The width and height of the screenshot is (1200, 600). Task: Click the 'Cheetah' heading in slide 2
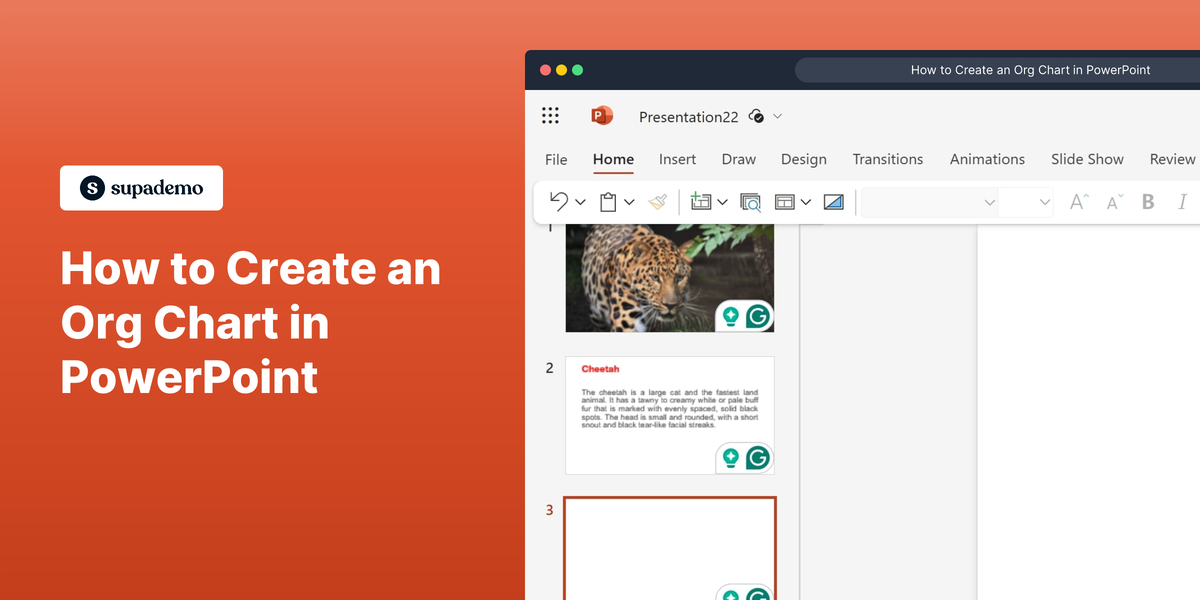pyautogui.click(x=600, y=369)
